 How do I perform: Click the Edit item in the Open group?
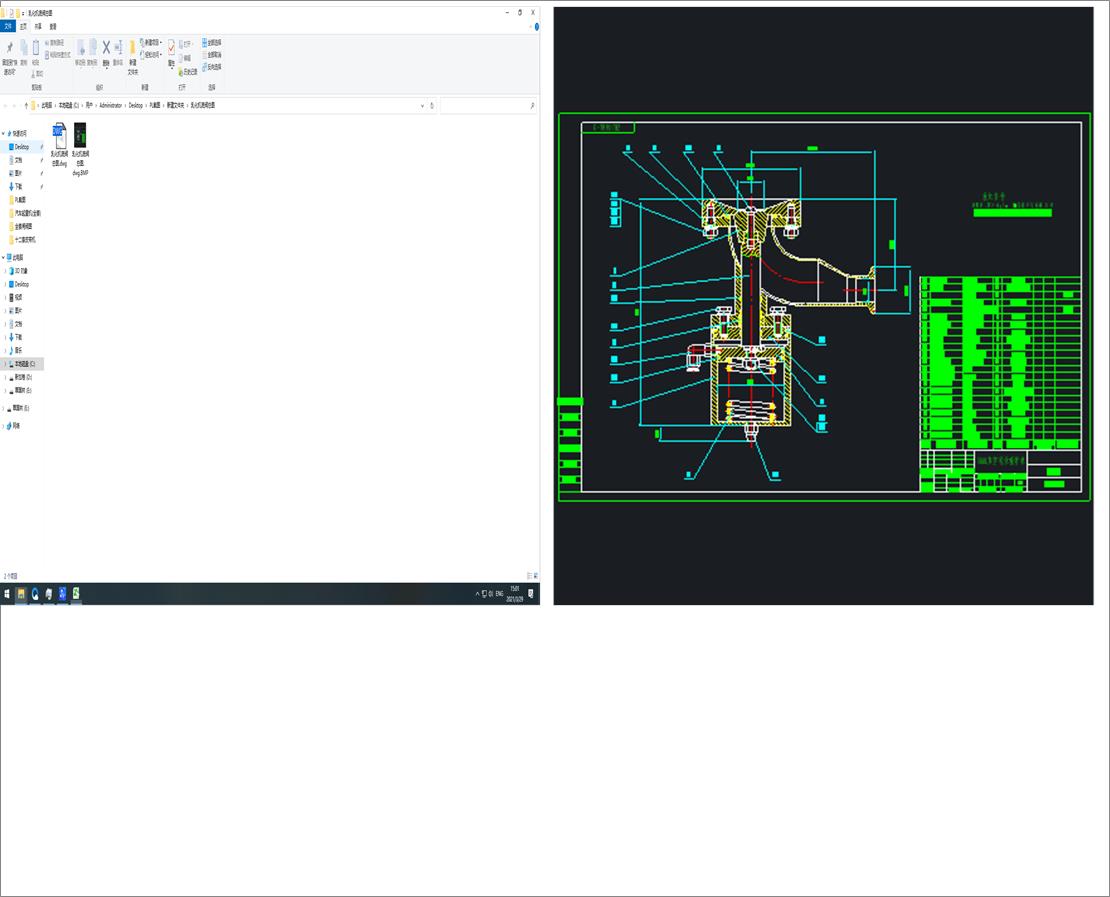coord(185,59)
